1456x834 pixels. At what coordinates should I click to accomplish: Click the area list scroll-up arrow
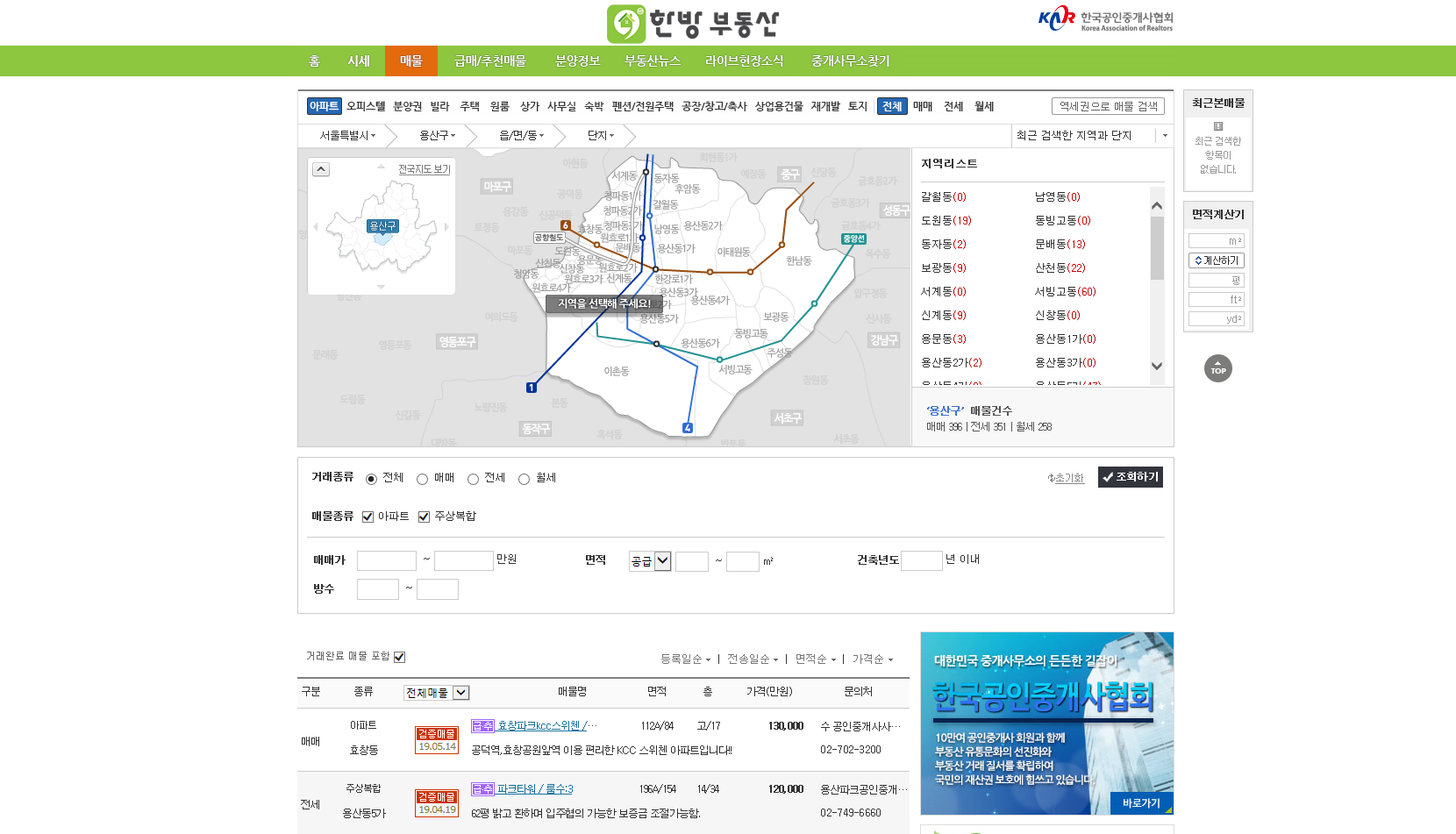[x=1157, y=205]
